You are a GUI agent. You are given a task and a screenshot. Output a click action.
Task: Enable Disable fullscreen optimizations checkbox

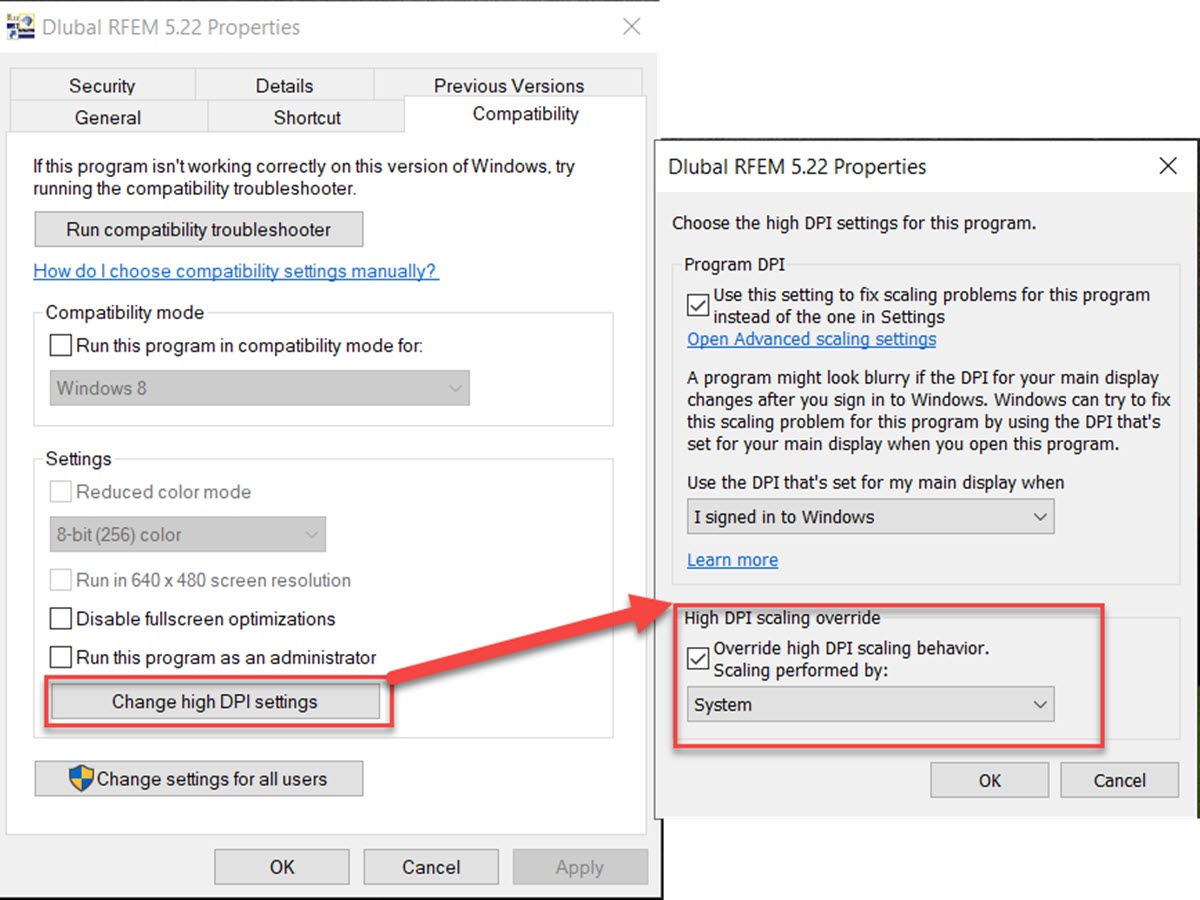point(61,619)
